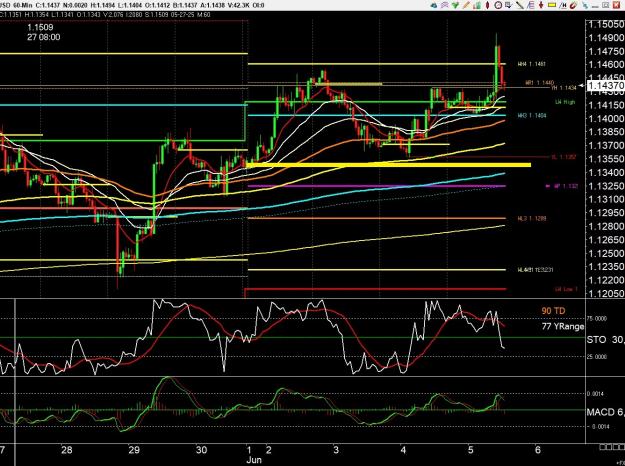Click the blue pin toolbar icon
The height and width of the screenshot is (466, 625).
(585, 5)
